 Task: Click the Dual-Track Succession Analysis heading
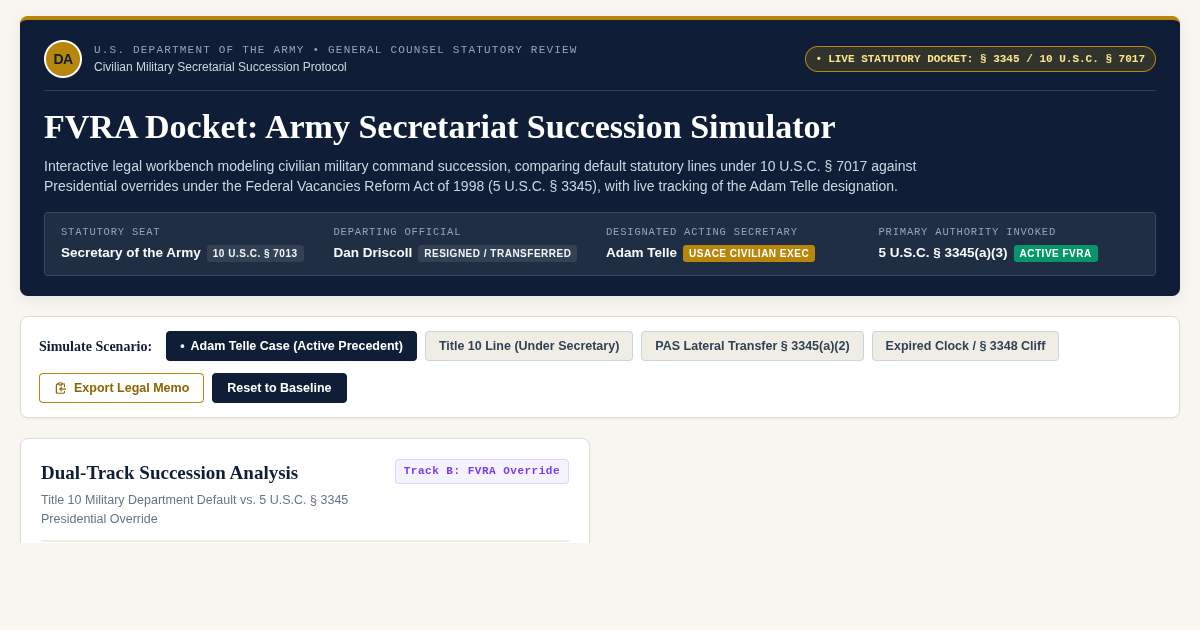[170, 473]
